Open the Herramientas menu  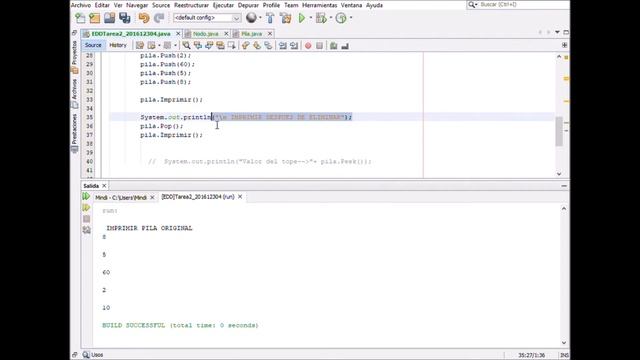point(320,5)
